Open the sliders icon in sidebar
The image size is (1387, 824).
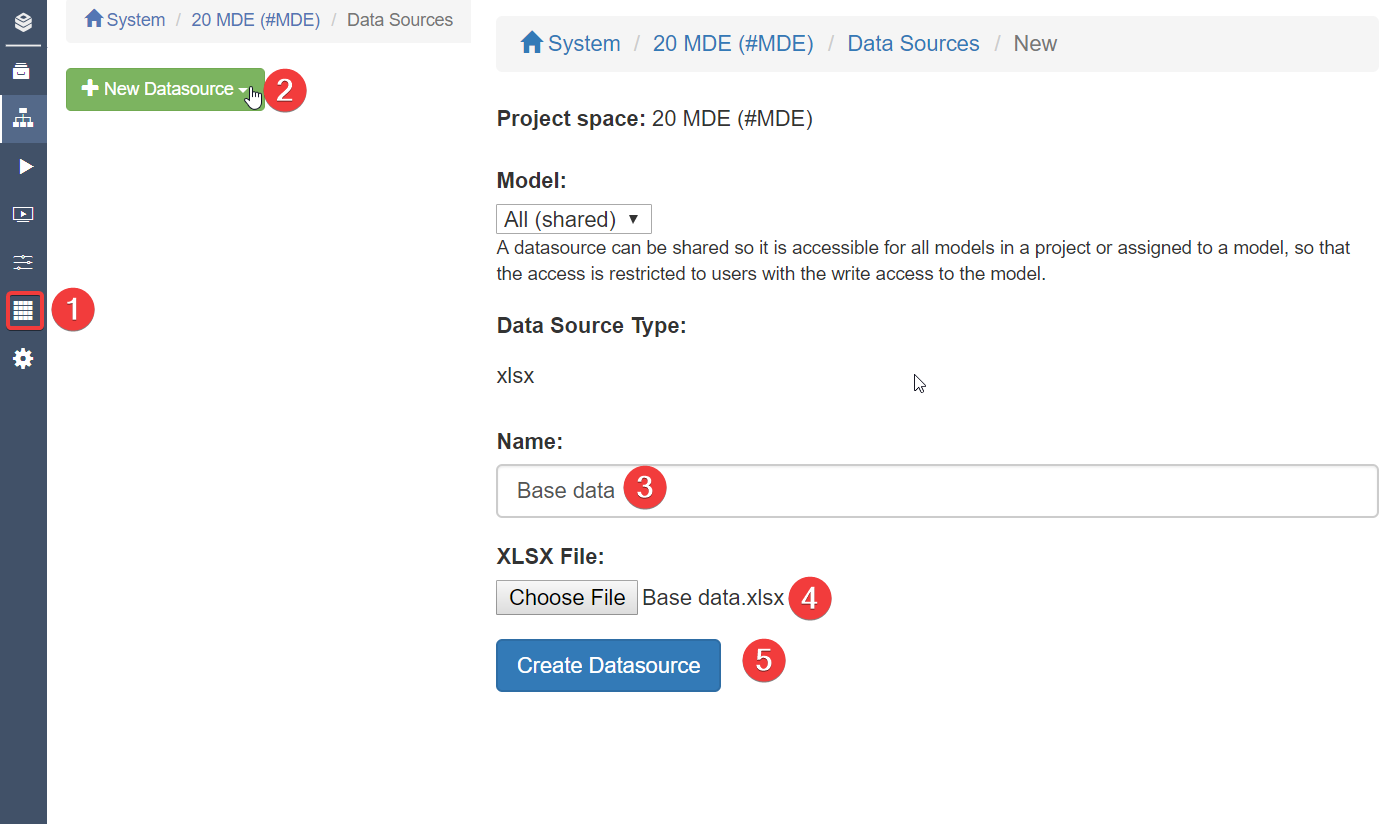click(x=23, y=262)
